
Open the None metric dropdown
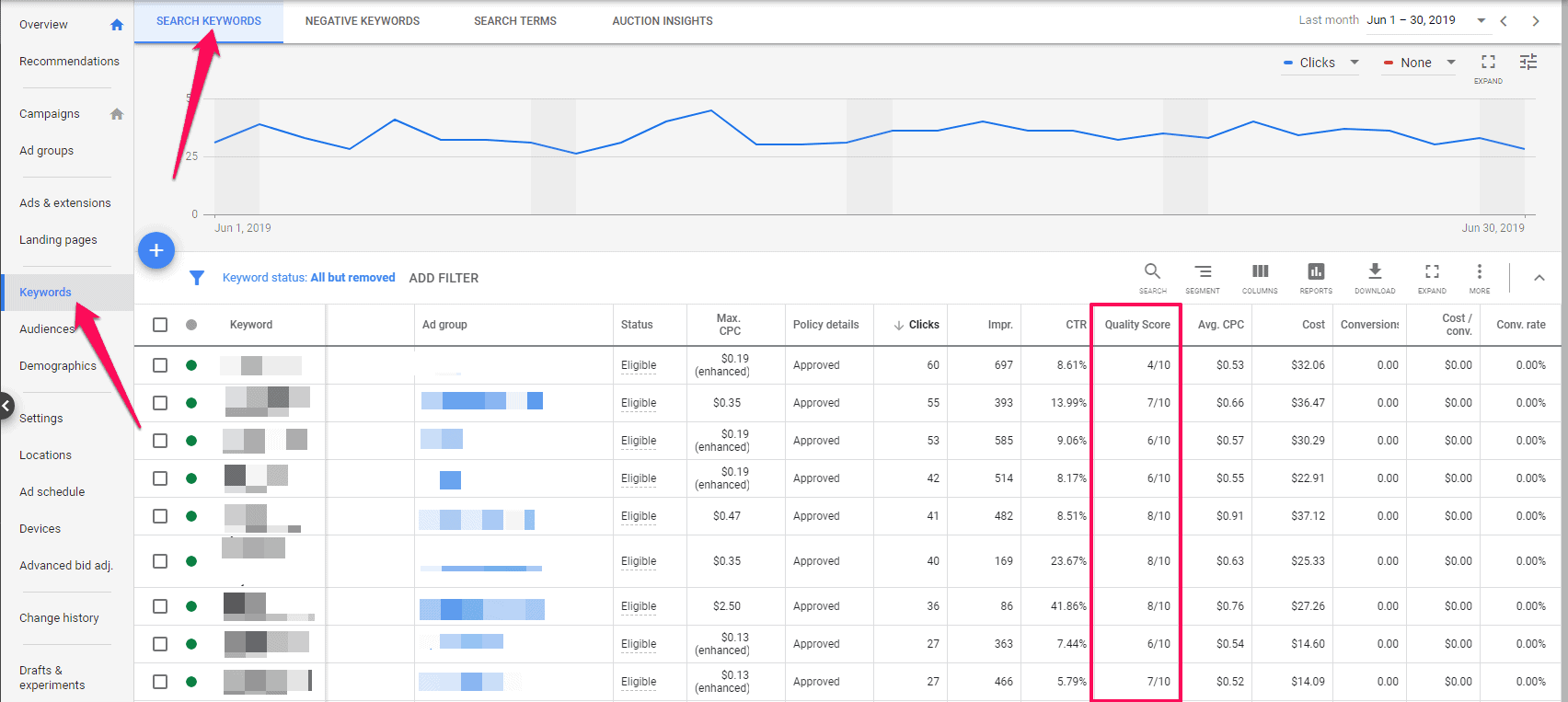tap(1419, 63)
